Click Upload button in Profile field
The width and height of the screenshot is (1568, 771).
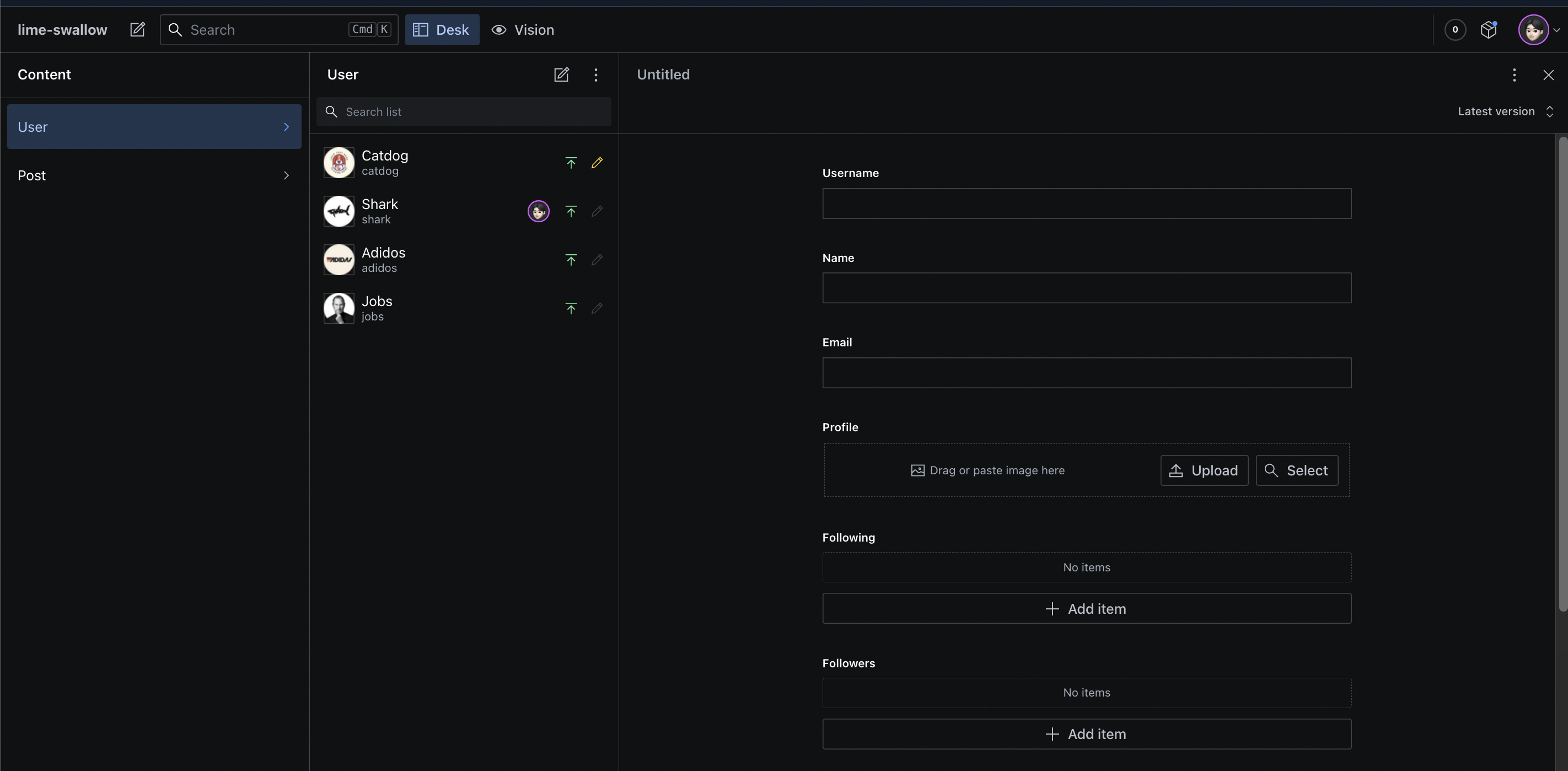tap(1204, 470)
